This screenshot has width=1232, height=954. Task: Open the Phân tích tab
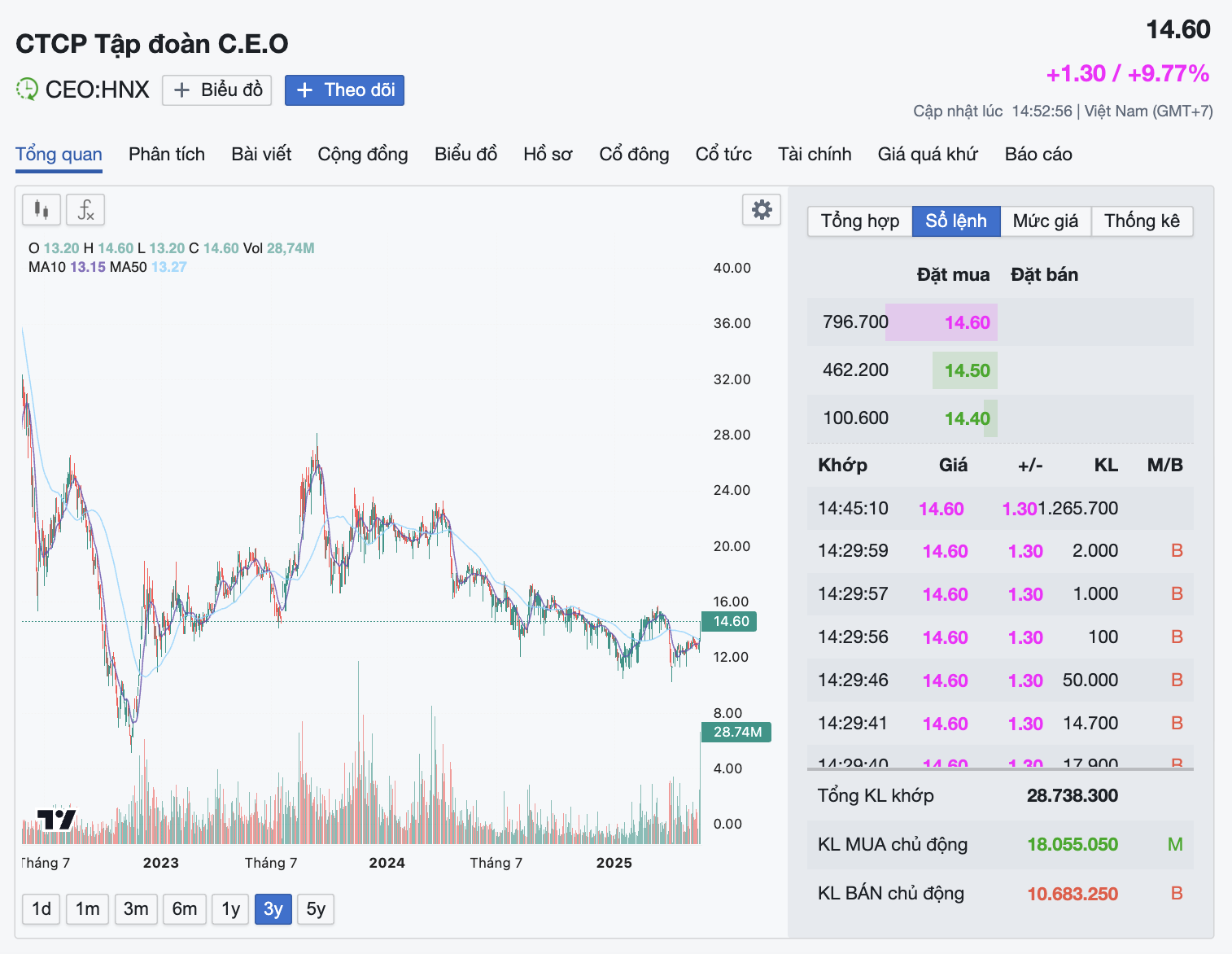point(167,154)
